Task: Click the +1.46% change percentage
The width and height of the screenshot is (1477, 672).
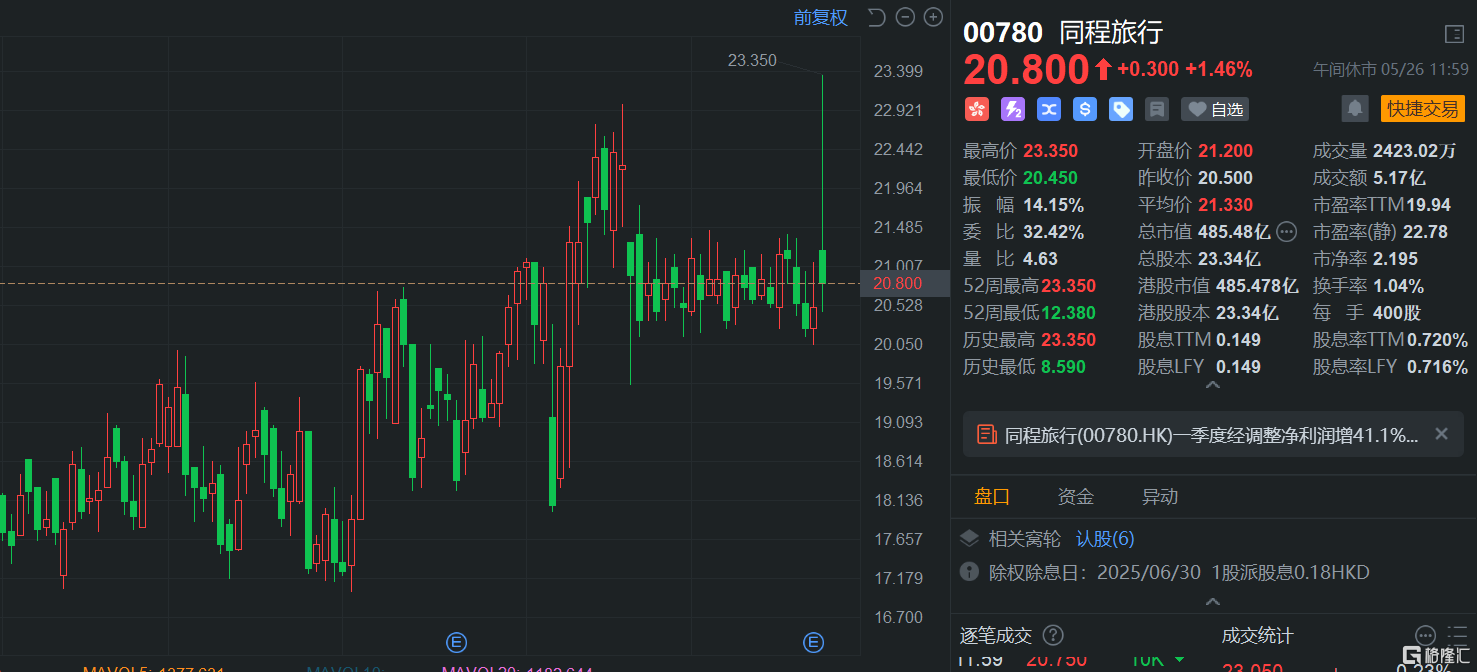Action: pos(1219,70)
